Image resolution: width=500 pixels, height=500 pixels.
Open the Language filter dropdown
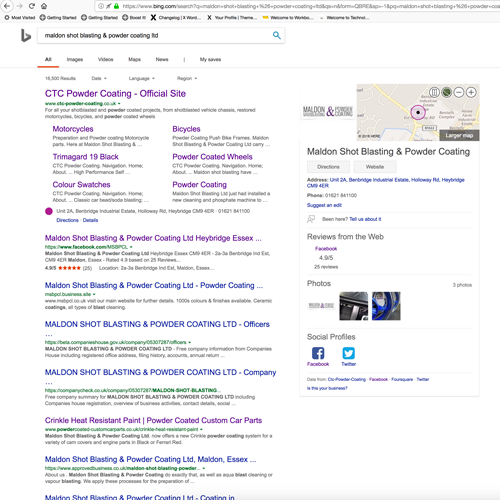tap(142, 78)
